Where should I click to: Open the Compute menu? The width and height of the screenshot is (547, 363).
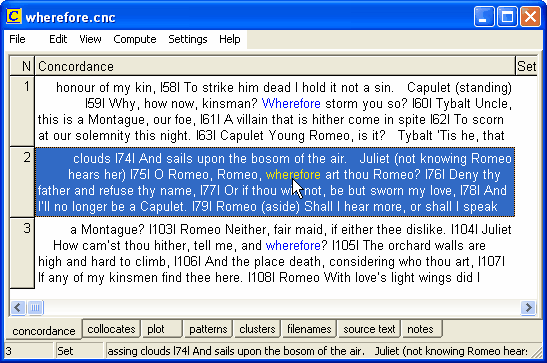pos(135,39)
